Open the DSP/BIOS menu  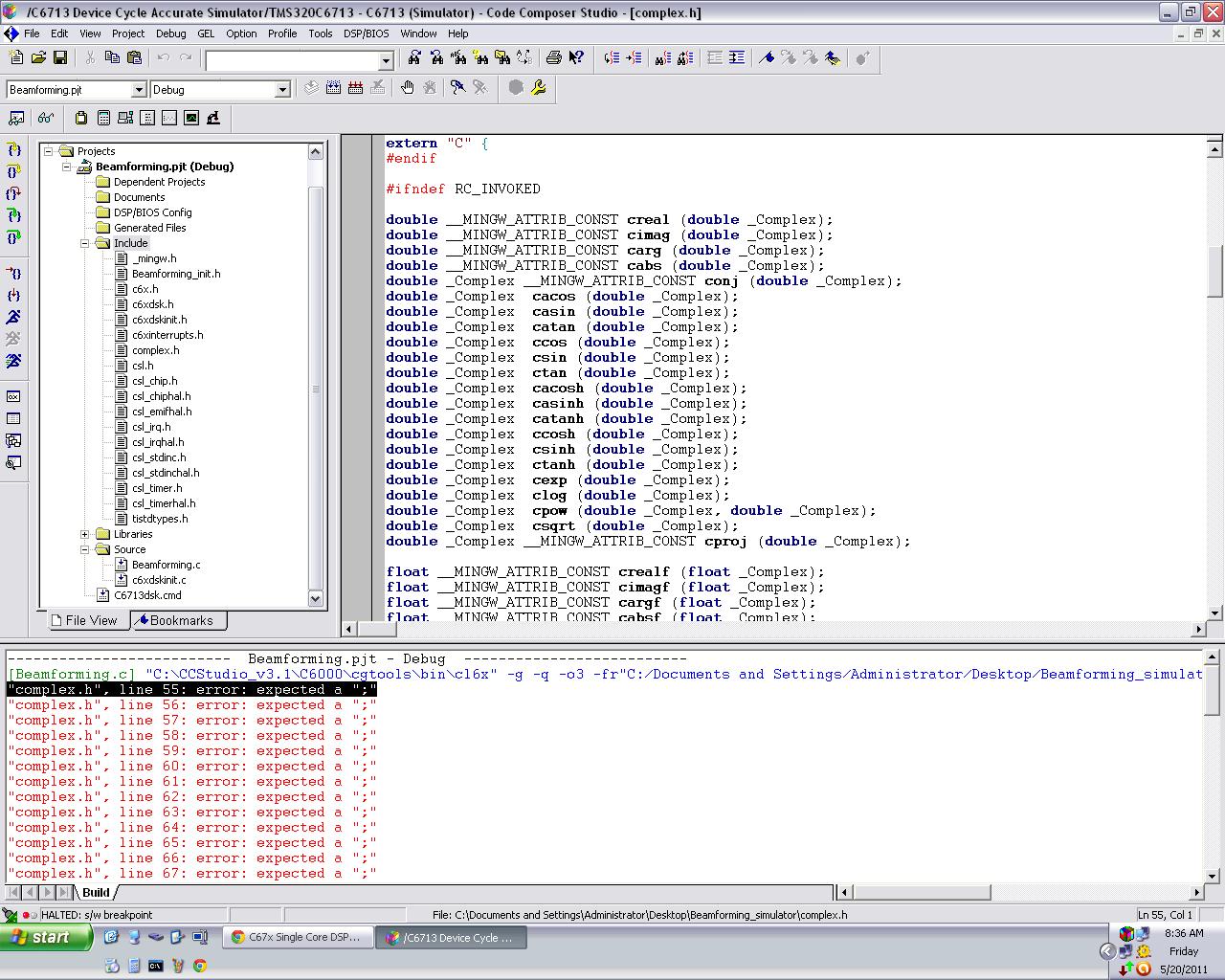pos(366,33)
